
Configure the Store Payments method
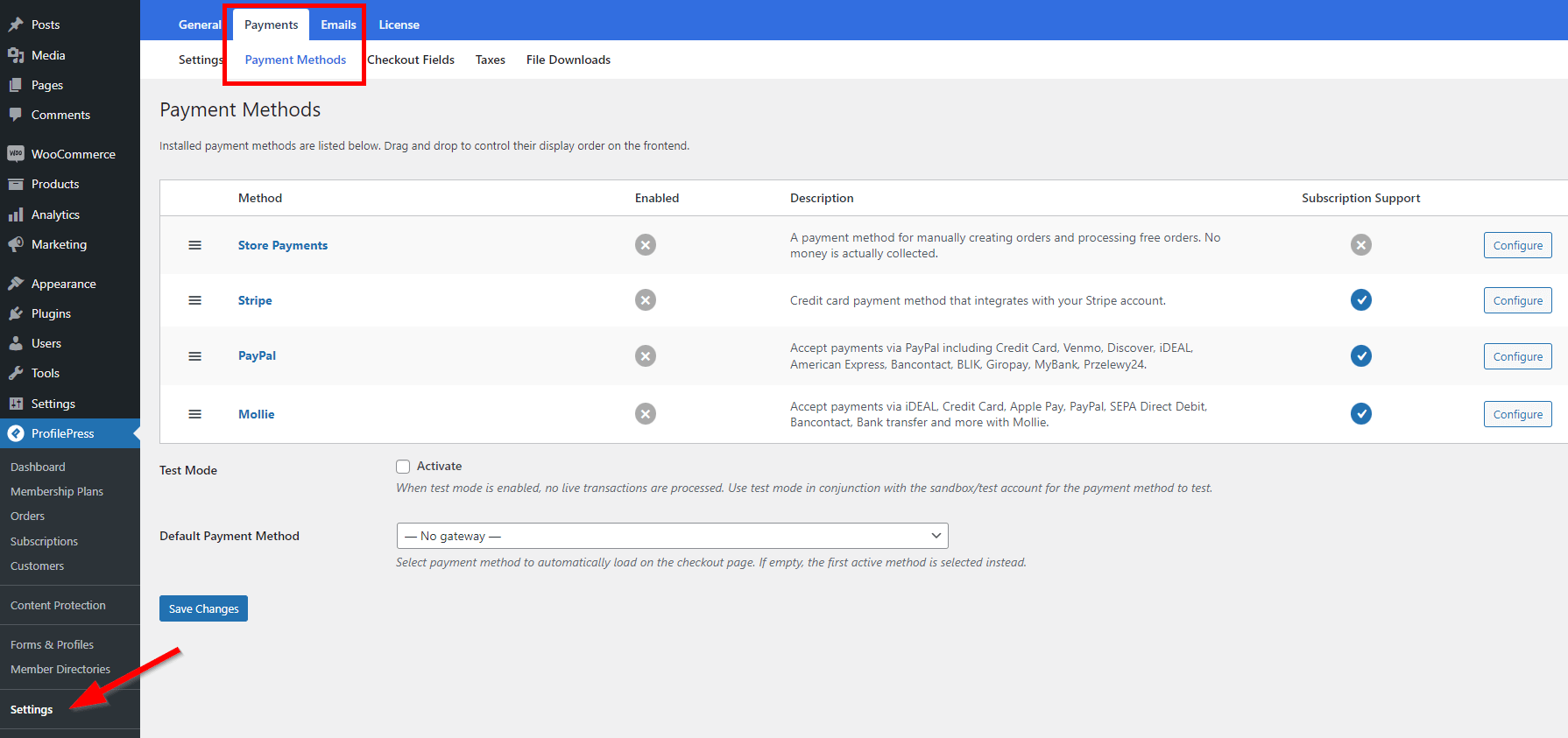(1518, 245)
